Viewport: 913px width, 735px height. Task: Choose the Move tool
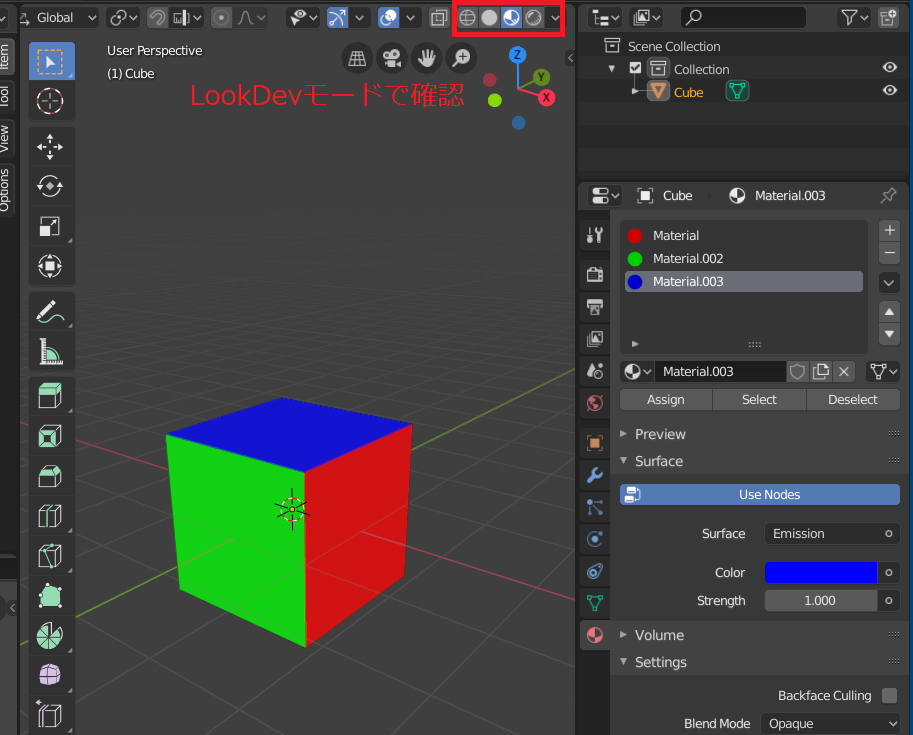point(50,147)
